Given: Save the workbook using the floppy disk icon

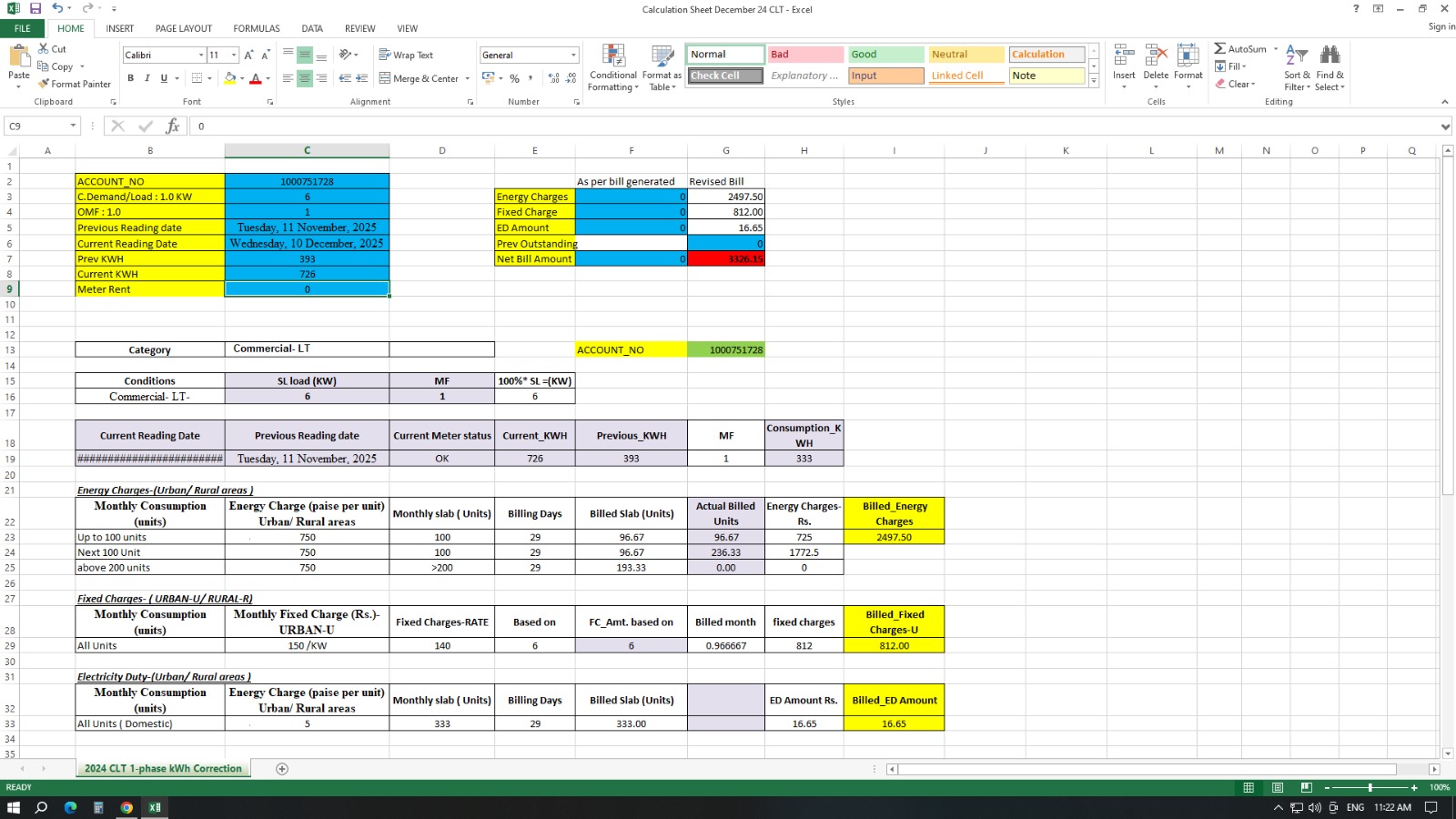Looking at the screenshot, I should click(35, 9).
